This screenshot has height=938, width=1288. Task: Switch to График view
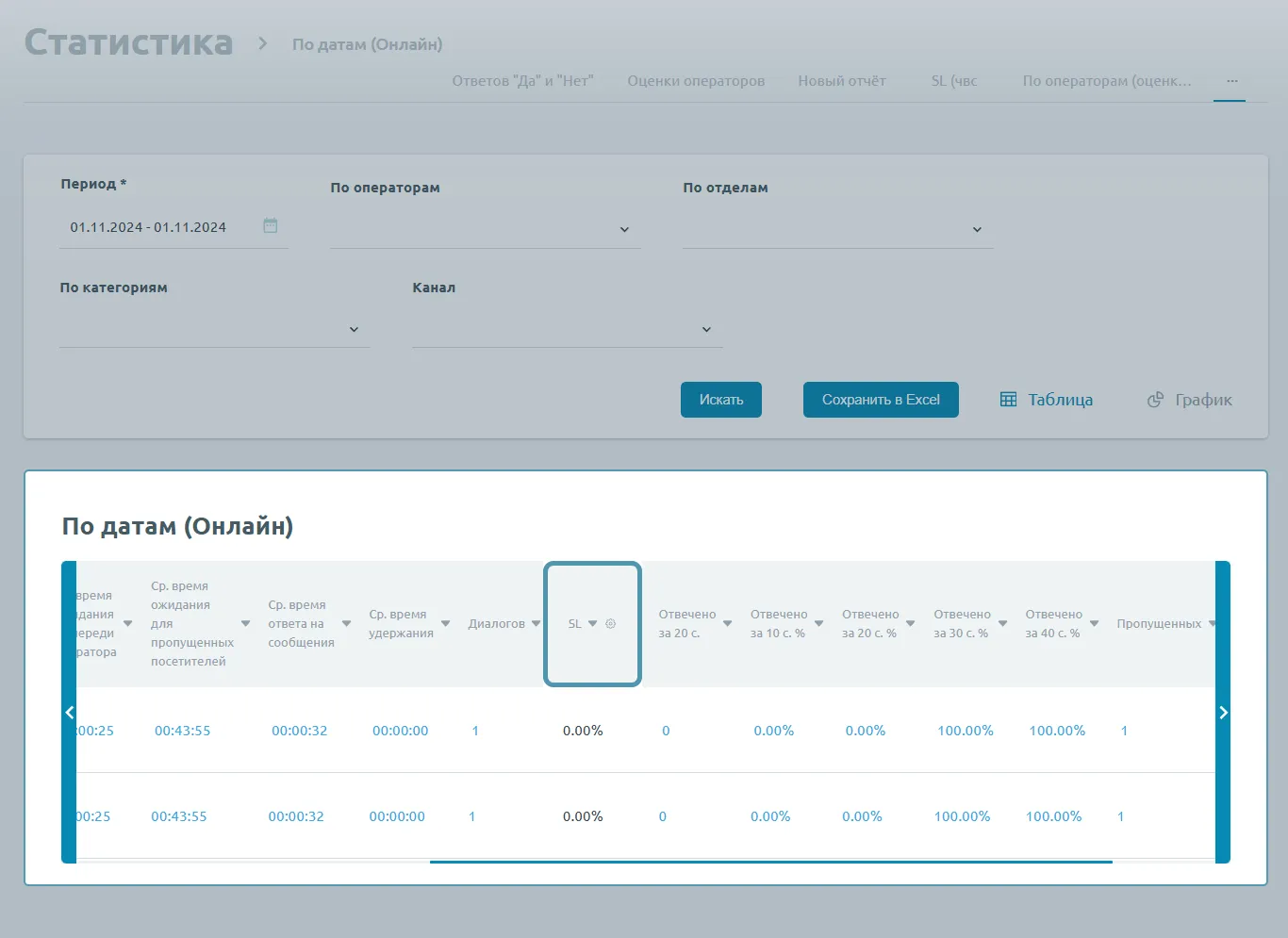(1190, 400)
